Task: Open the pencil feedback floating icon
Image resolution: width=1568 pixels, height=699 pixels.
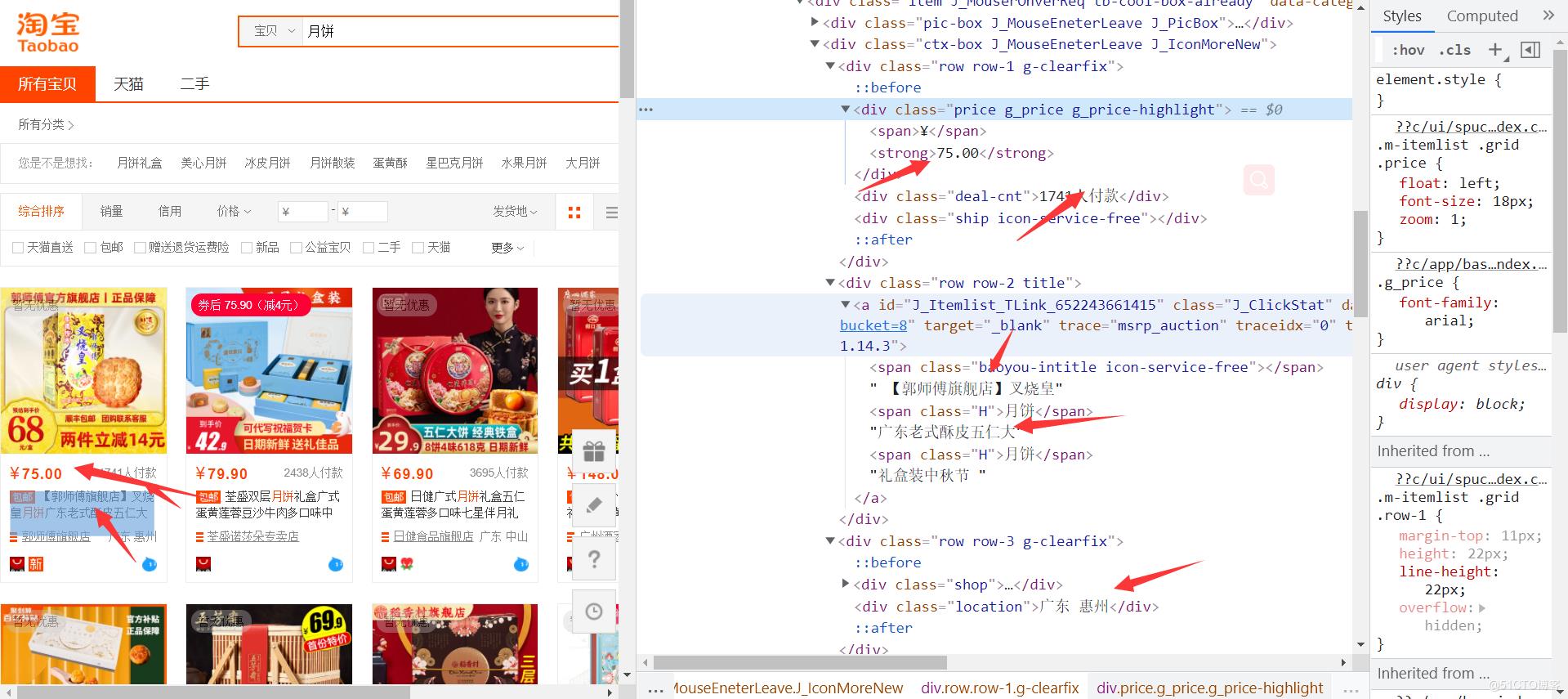Action: [594, 505]
